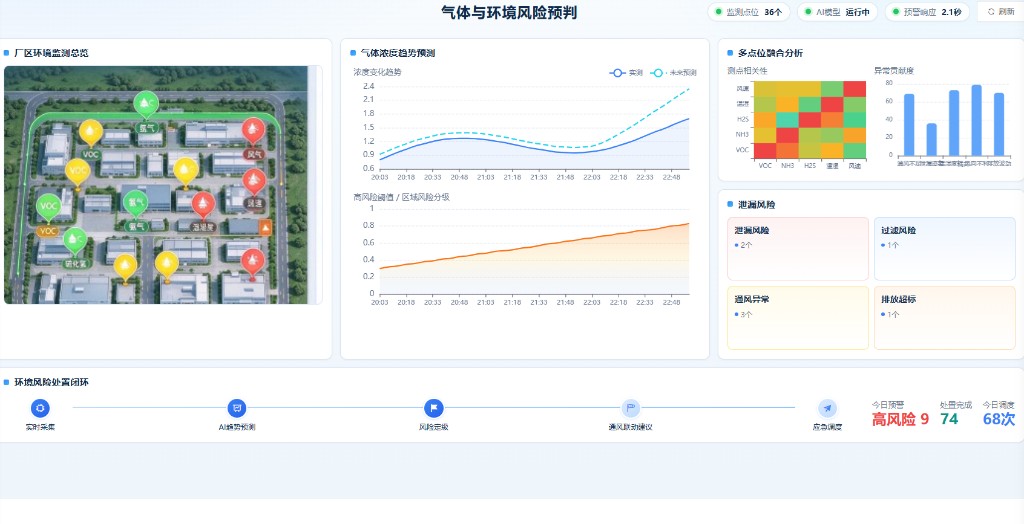Screen dimensions: 1024x524
Task: Select the green pin with 氮气 text inside
Action: click(x=136, y=204)
